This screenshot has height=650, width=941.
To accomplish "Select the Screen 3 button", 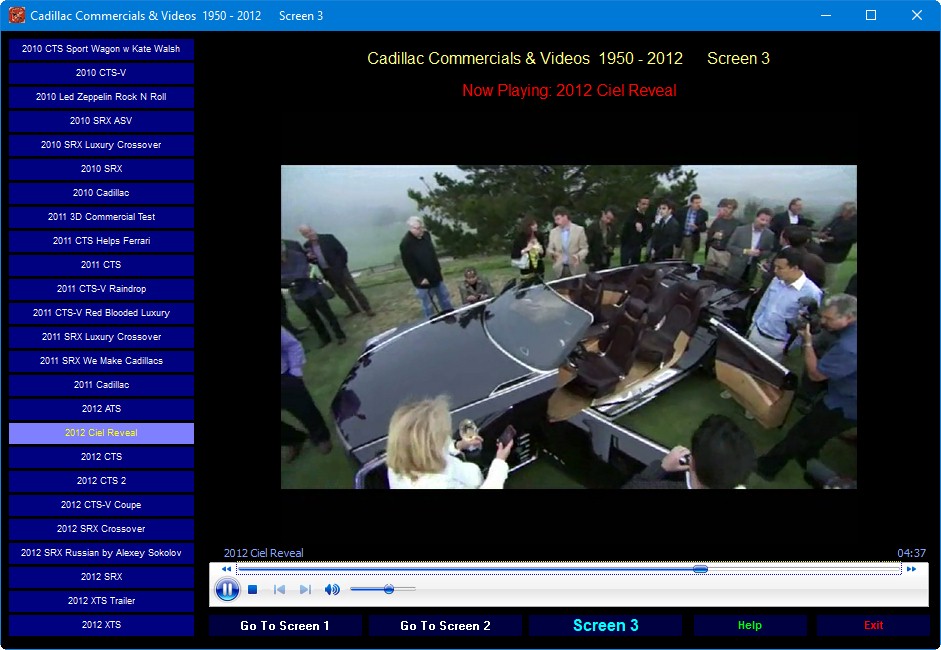I will coord(605,626).
